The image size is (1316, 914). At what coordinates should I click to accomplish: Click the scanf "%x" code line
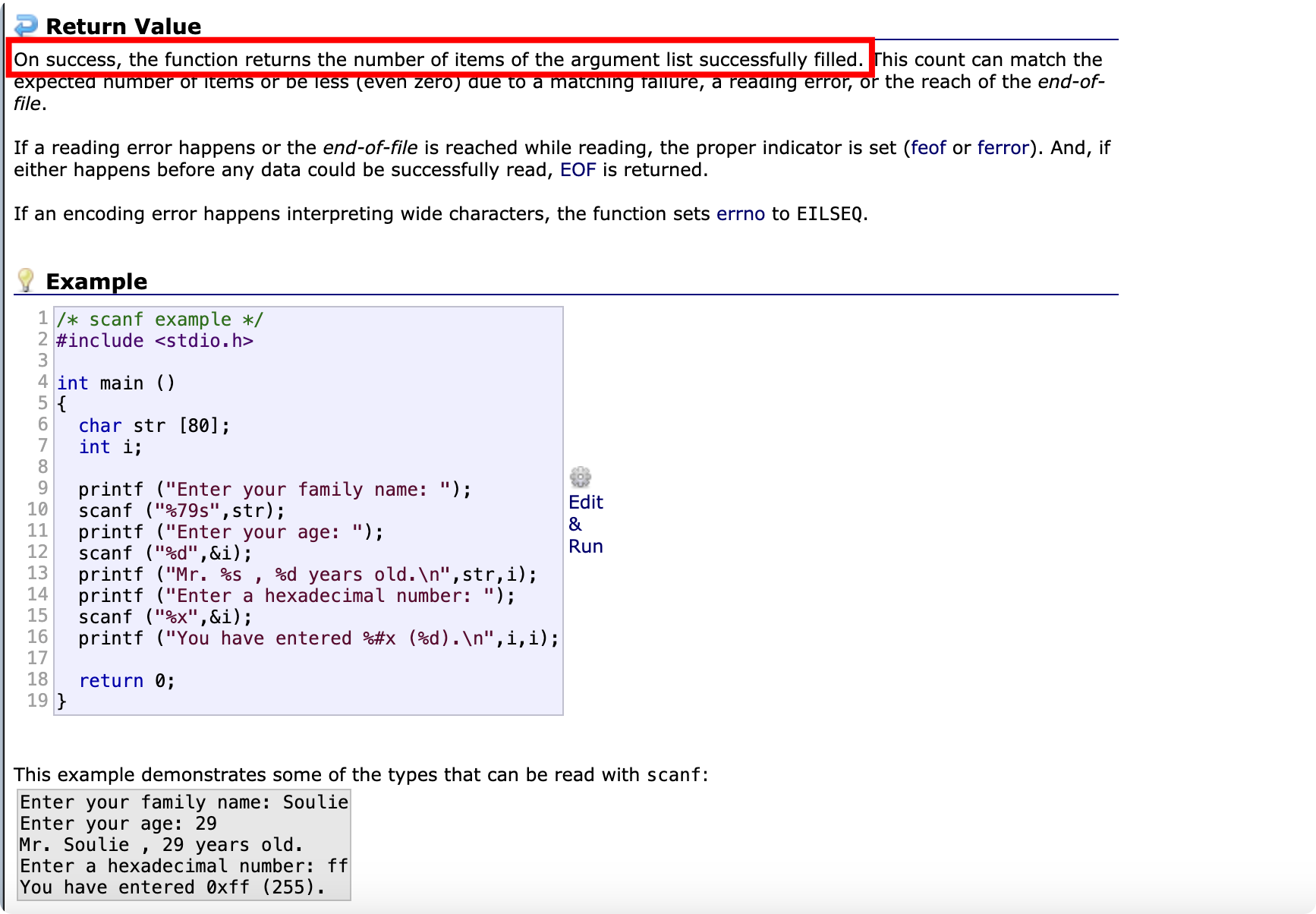[x=165, y=617]
